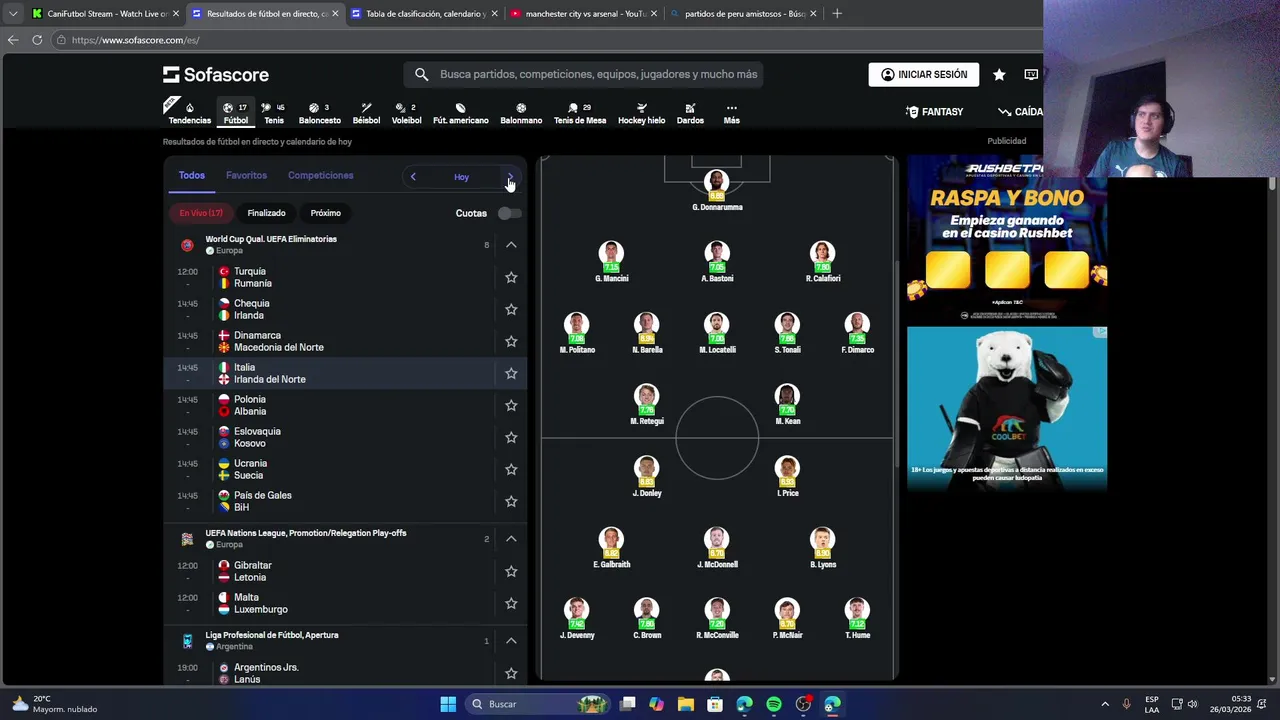Reload the page in browser
Image resolution: width=1280 pixels, height=720 pixels.
(x=37, y=40)
